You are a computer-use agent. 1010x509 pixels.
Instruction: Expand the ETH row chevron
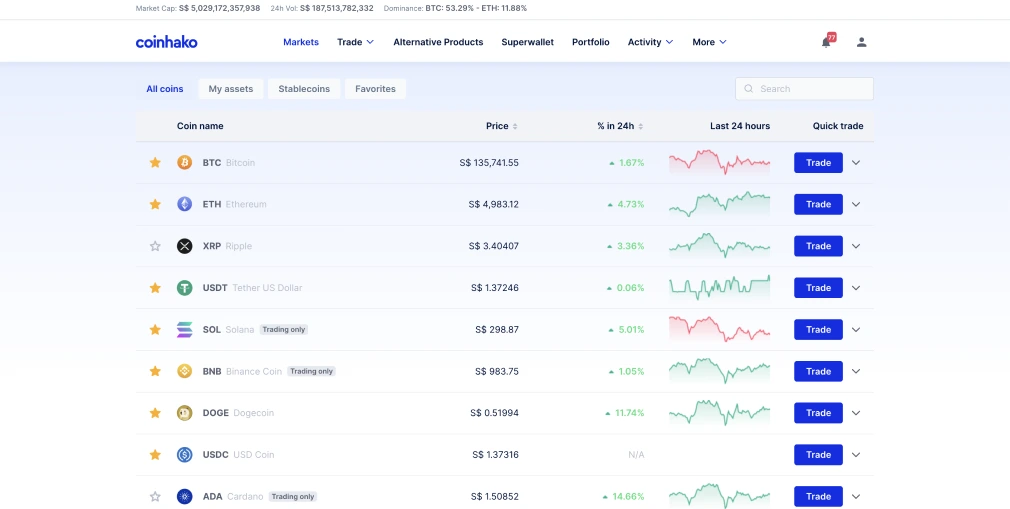(x=856, y=204)
